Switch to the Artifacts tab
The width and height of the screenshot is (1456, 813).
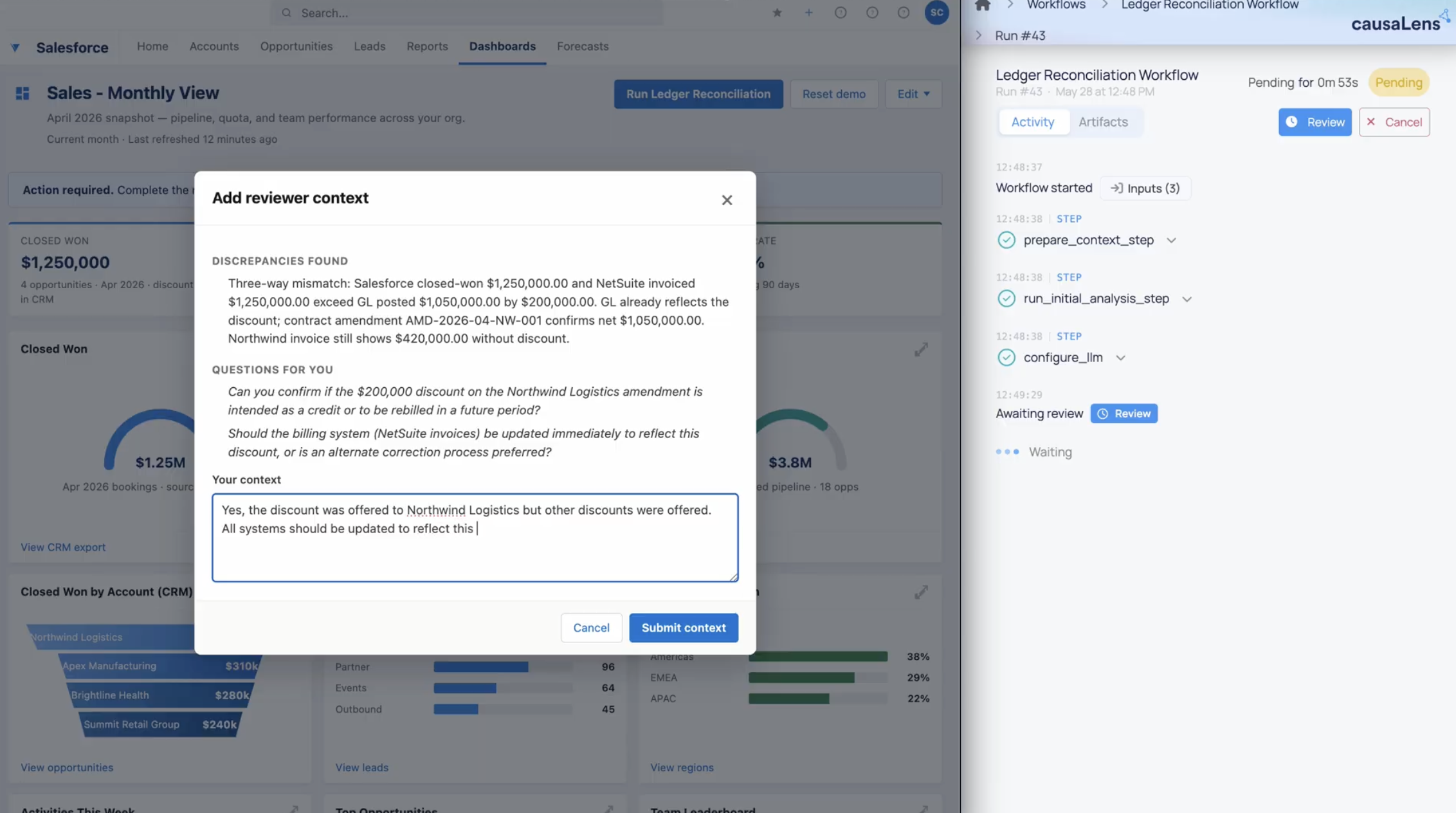1103,122
